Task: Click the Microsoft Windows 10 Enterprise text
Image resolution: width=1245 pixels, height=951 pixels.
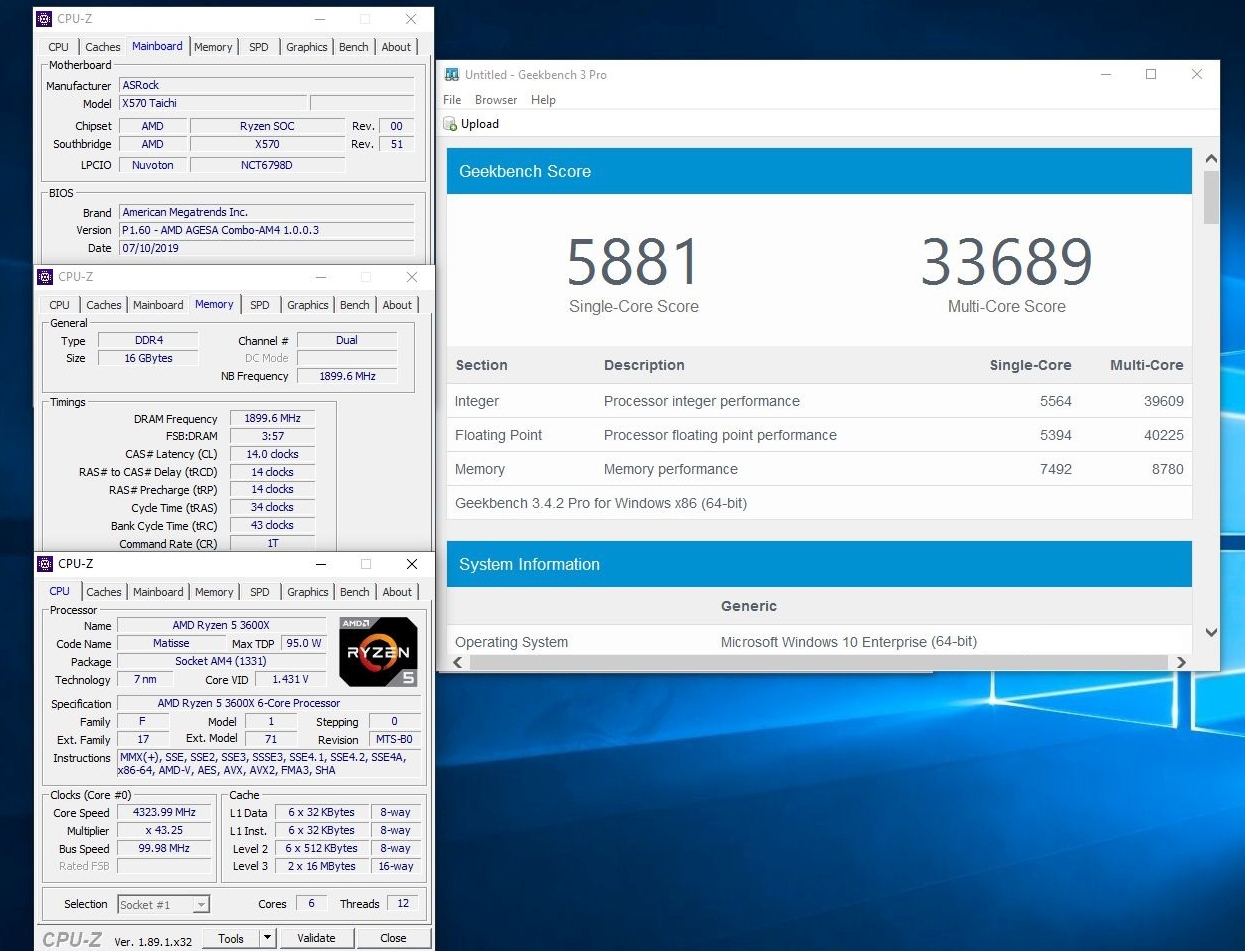Action: [849, 642]
